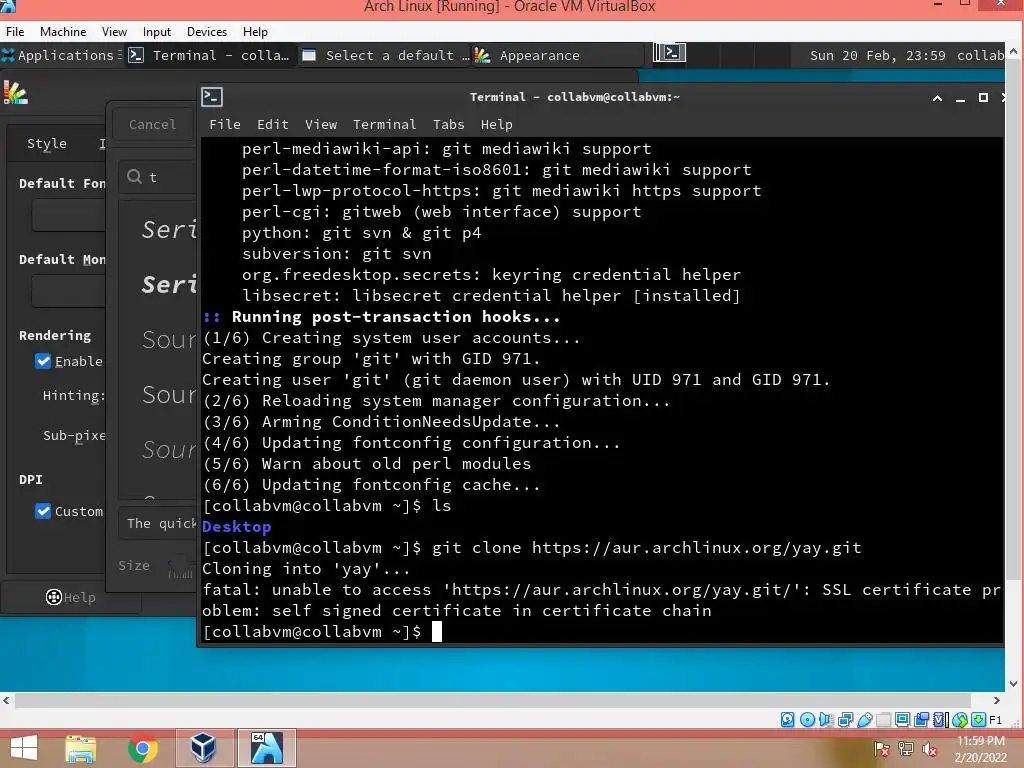Click the terminal icon in the Terminal title bar
This screenshot has height=768, width=1024.
[x=212, y=97]
